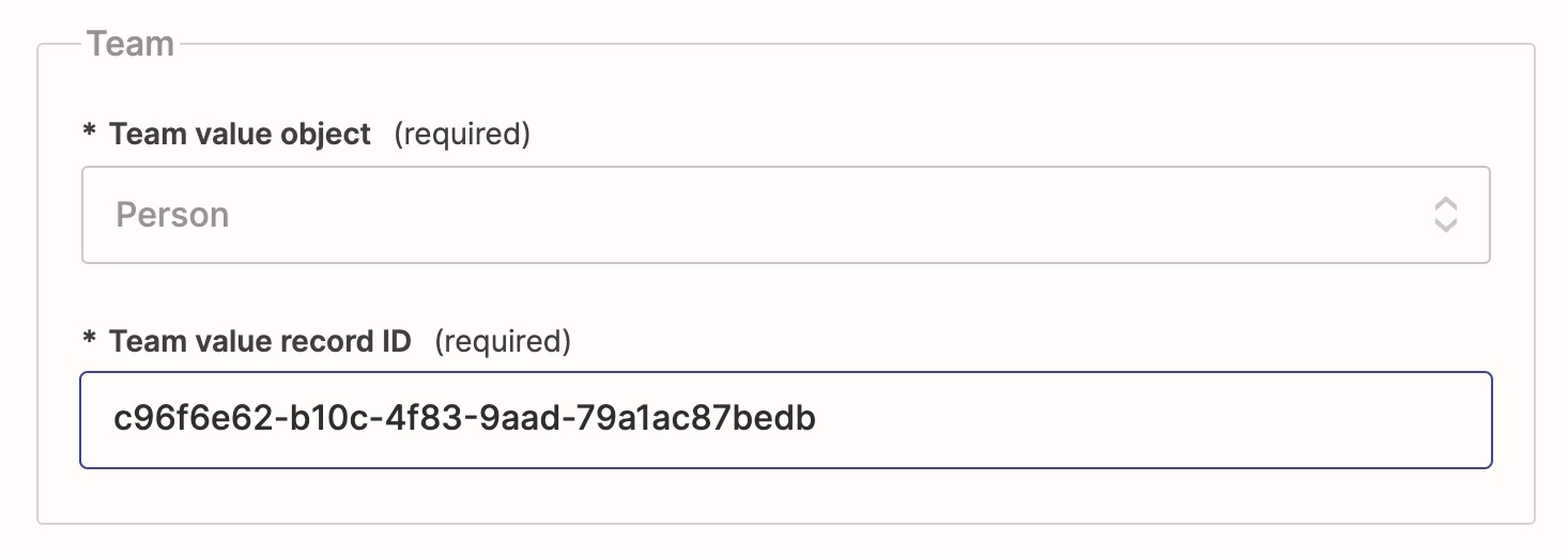Click the down arrow of the dropdown chevron
1568x558 pixels.
(x=1445, y=225)
